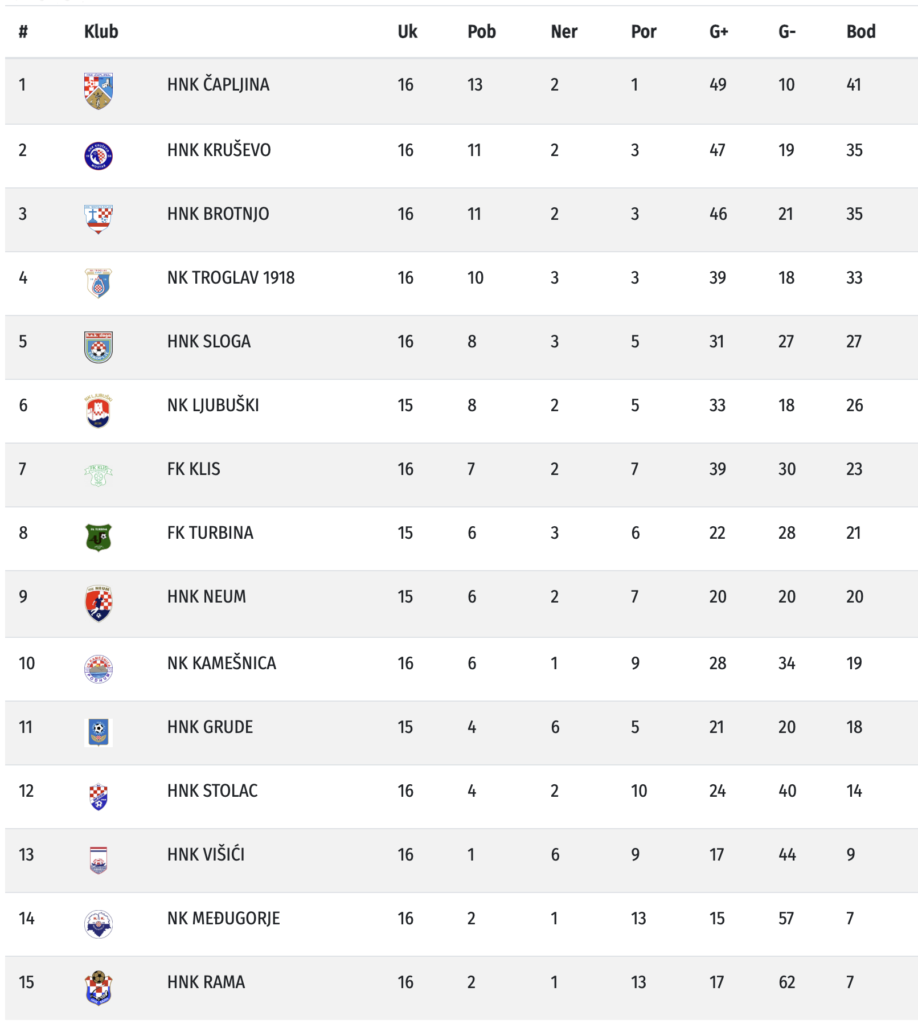The width and height of the screenshot is (918, 1024).
Task: Select the HNK Rama club crest
Action: [x=98, y=987]
